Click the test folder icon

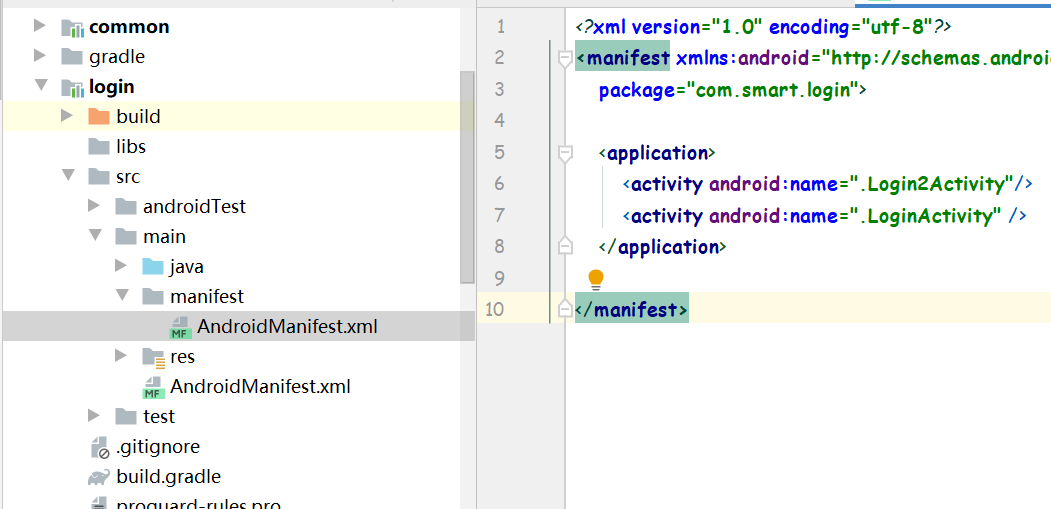click(126, 416)
